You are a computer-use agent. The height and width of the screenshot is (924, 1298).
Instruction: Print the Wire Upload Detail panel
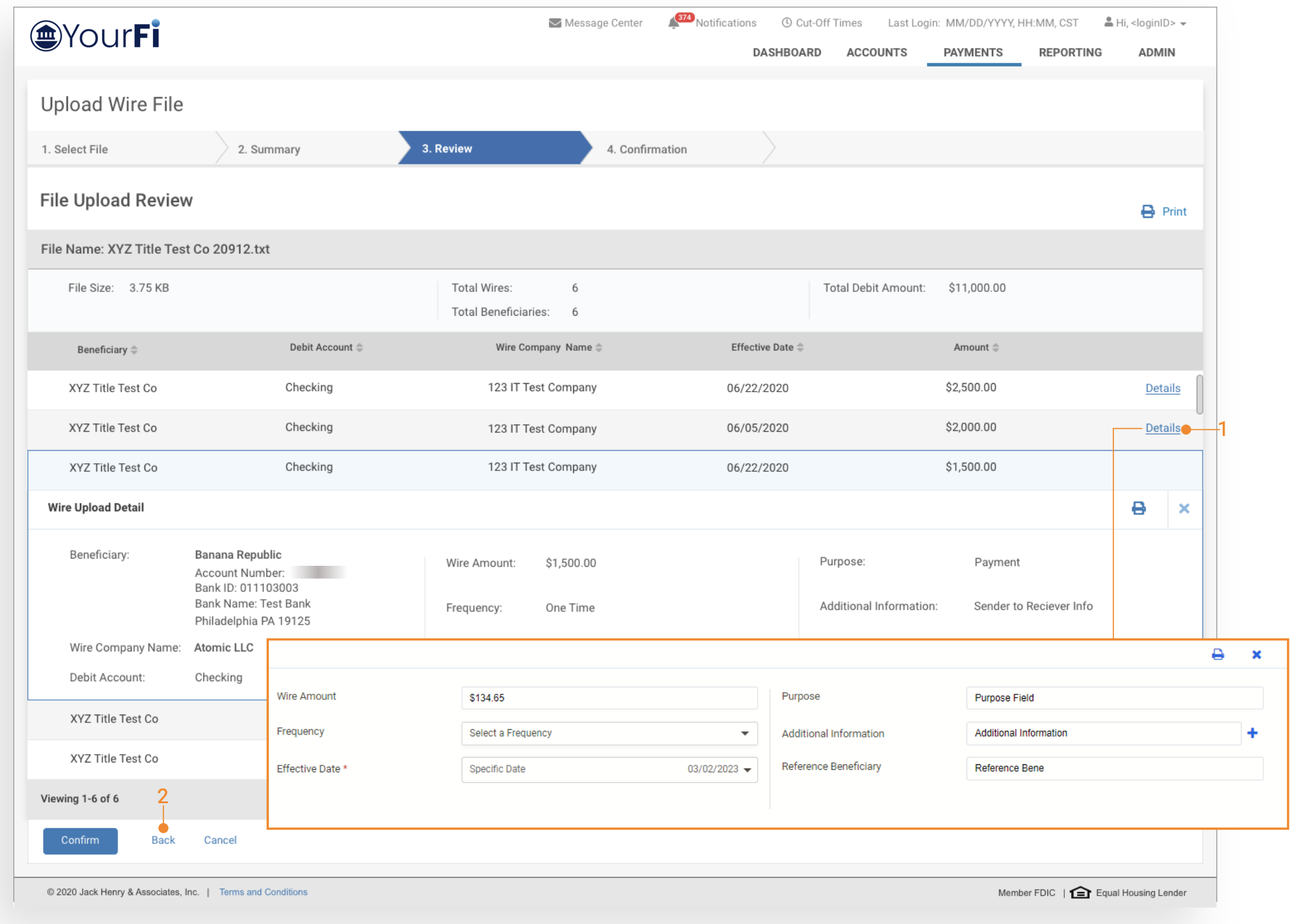coord(1138,508)
